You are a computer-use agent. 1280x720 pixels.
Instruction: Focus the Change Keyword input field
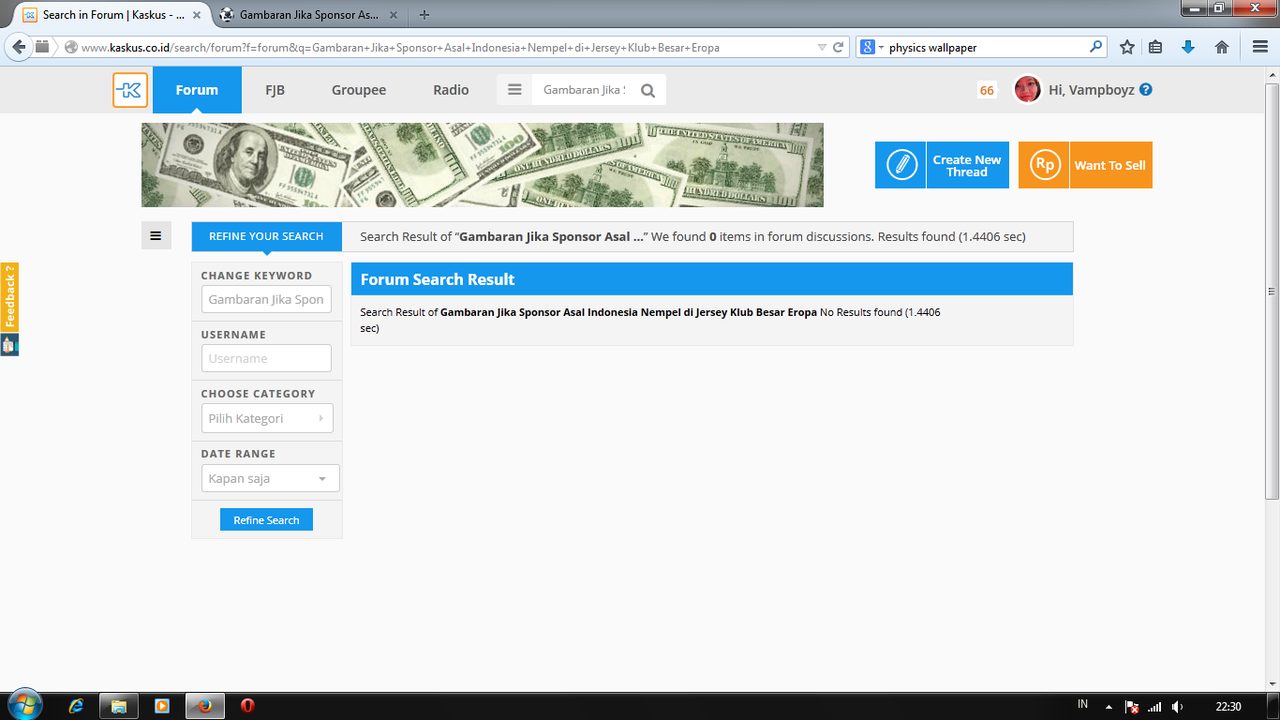point(266,299)
